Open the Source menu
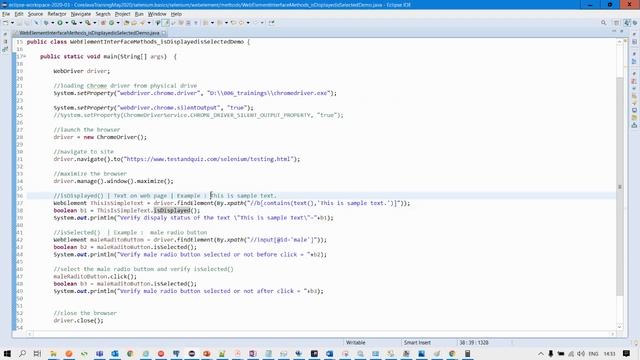640x360 pixels. (35, 14)
